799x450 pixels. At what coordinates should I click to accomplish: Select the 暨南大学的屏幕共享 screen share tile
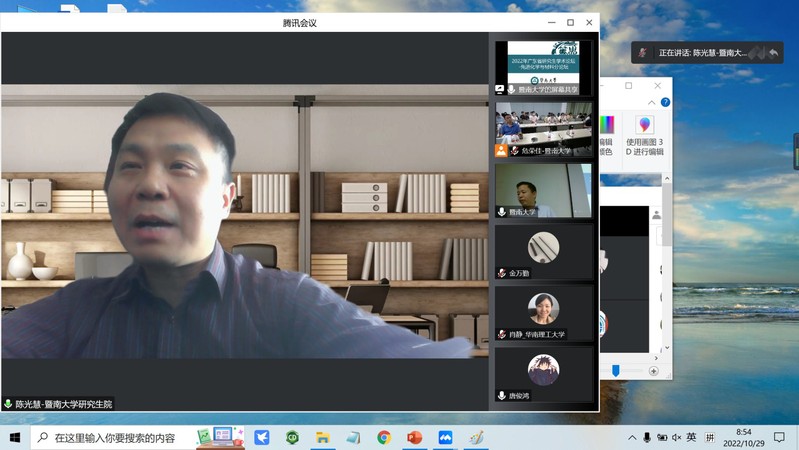pyautogui.click(x=543, y=68)
